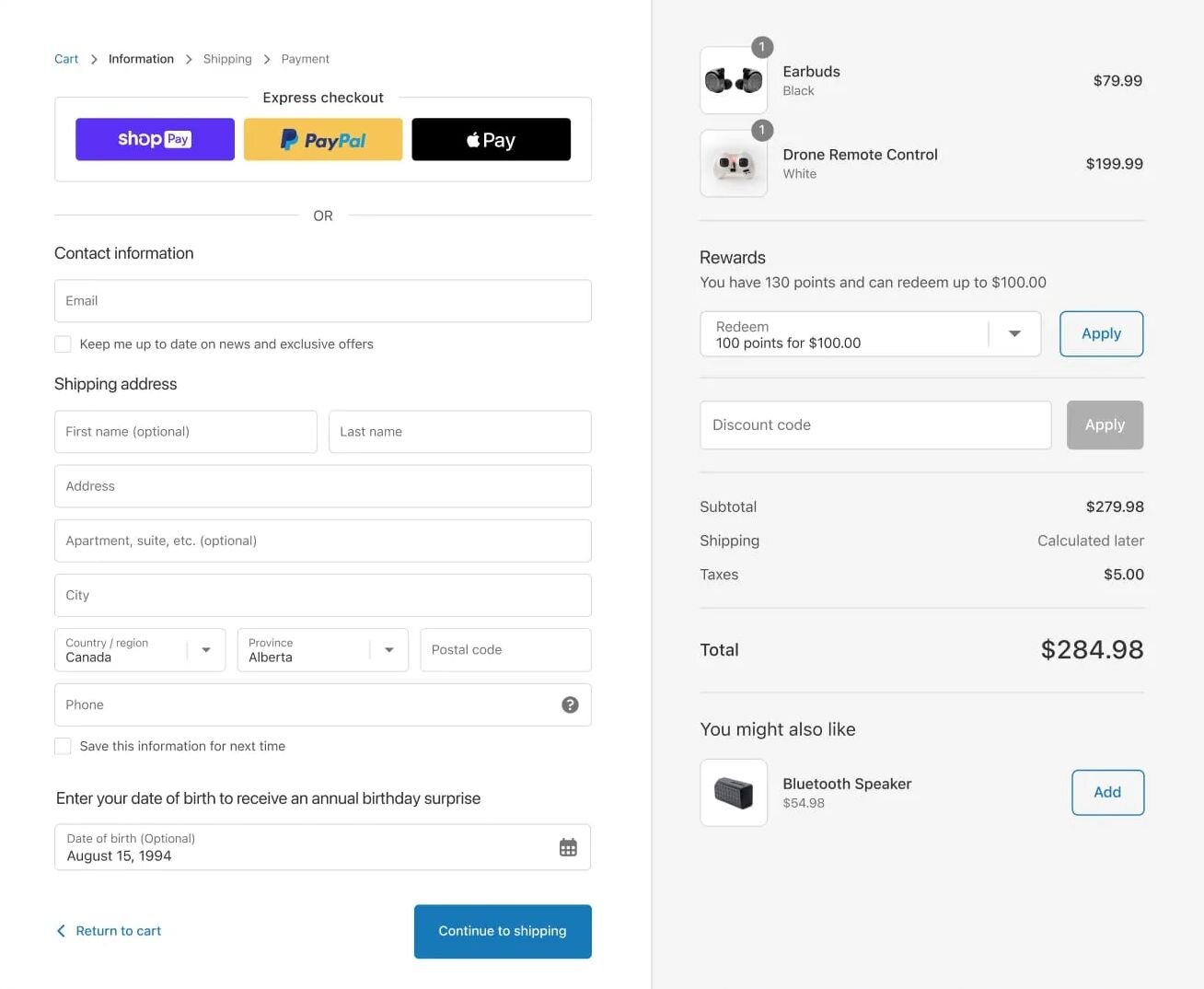1204x989 pixels.
Task: Check Save this information for next time
Action: click(x=63, y=746)
